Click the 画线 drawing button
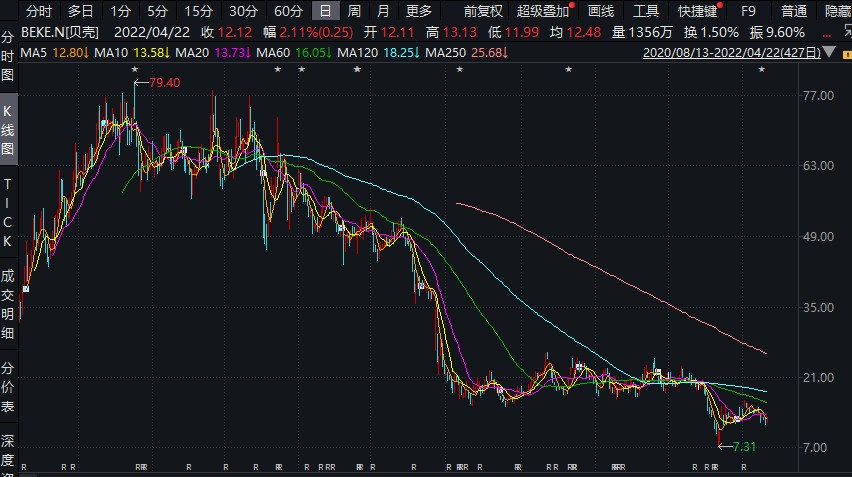Image resolution: width=852 pixels, height=477 pixels. 601,11
